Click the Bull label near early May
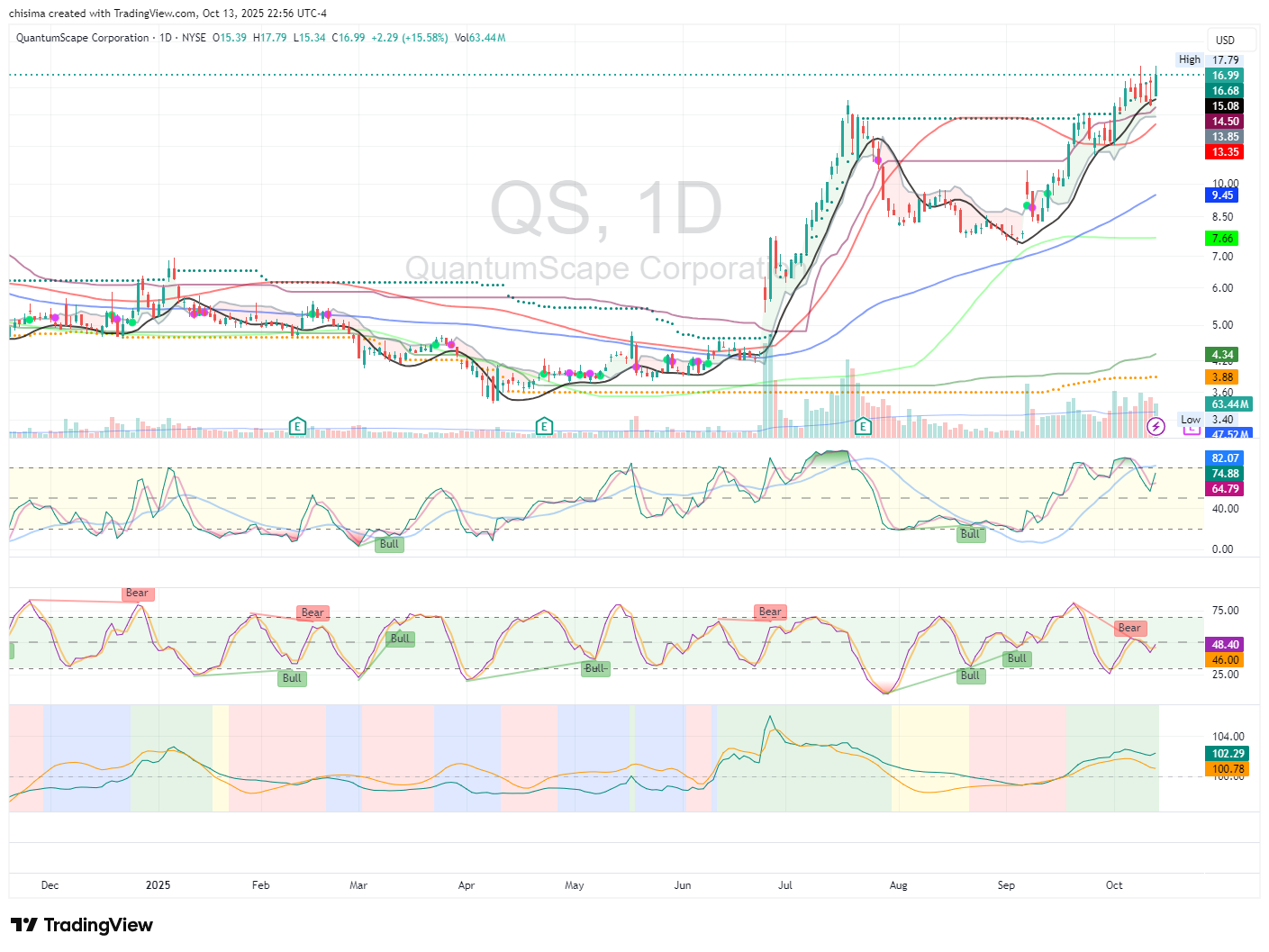The width and height of the screenshot is (1269, 952). (594, 668)
